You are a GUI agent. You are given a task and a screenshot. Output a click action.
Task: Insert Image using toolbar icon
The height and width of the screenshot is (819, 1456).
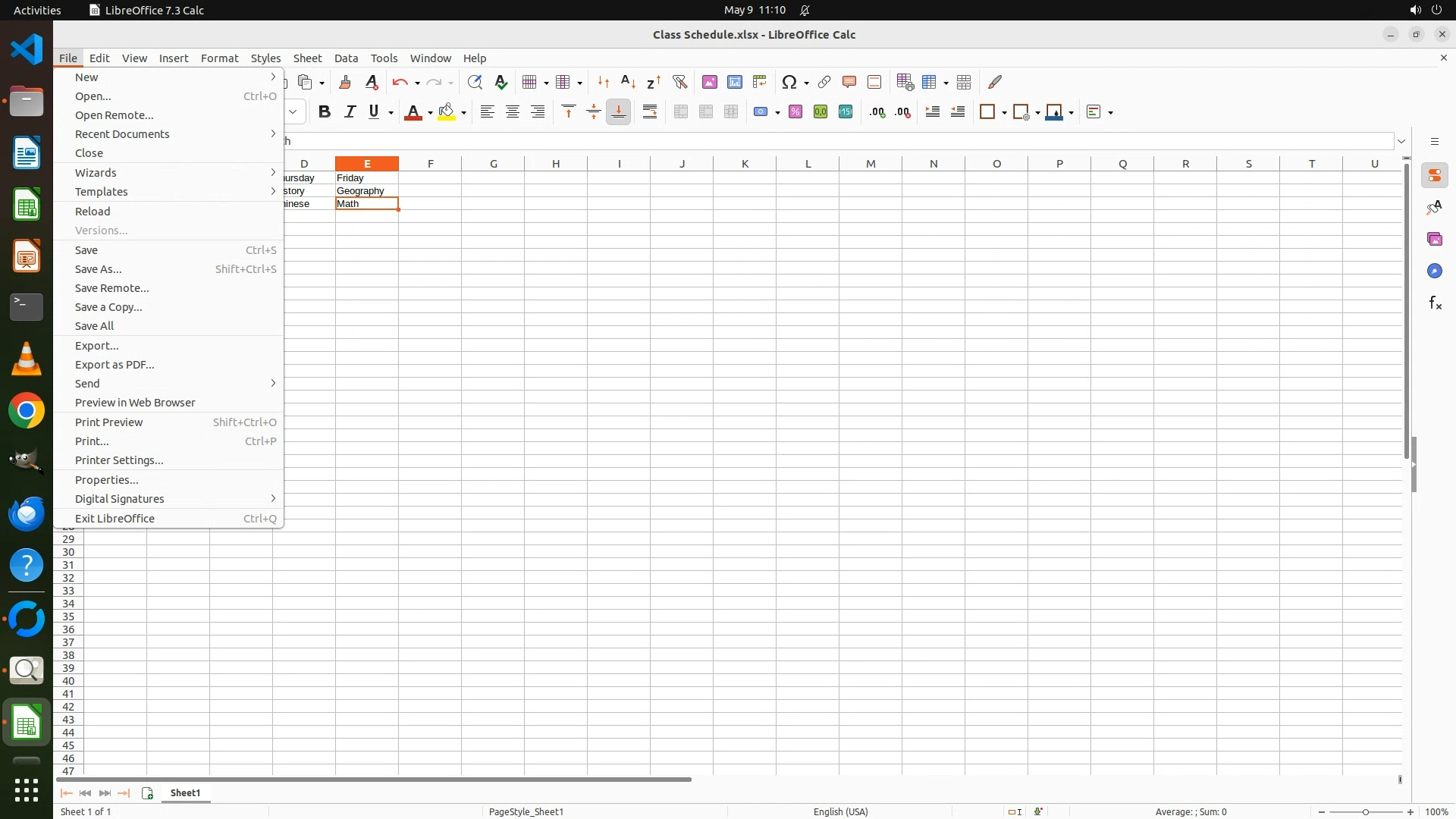point(709,82)
